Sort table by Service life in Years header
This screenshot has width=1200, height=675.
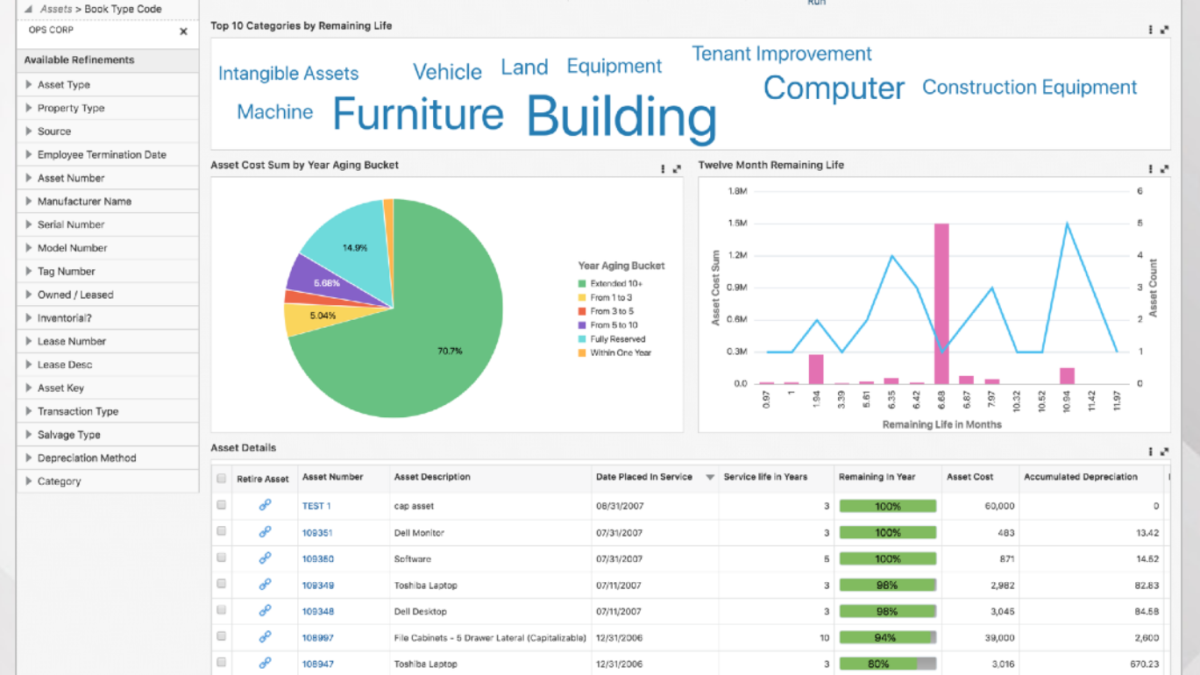click(765, 478)
